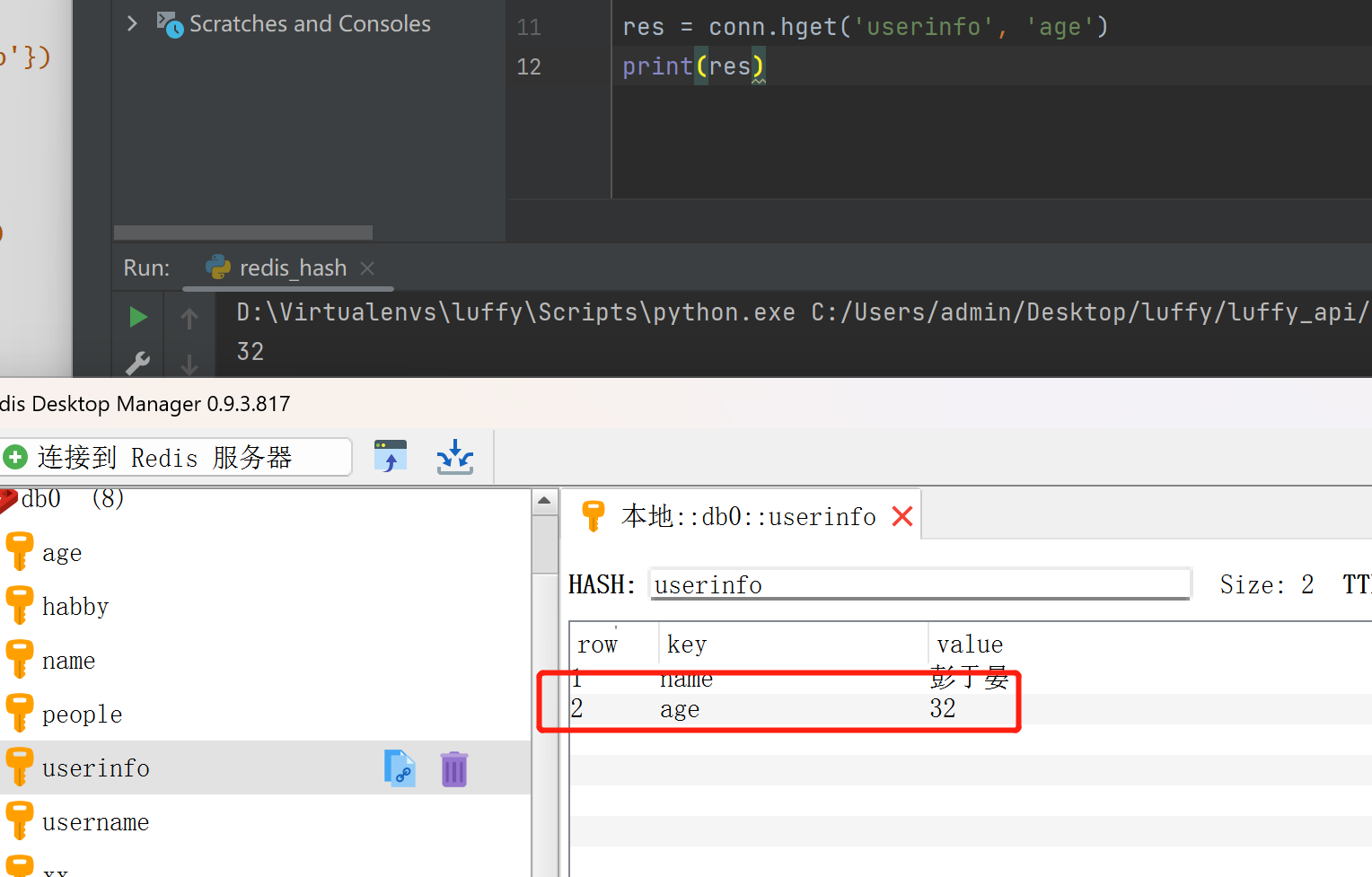Screen dimensions: 1372x877
Task: Click the key icon beside habby
Action: pos(19,605)
